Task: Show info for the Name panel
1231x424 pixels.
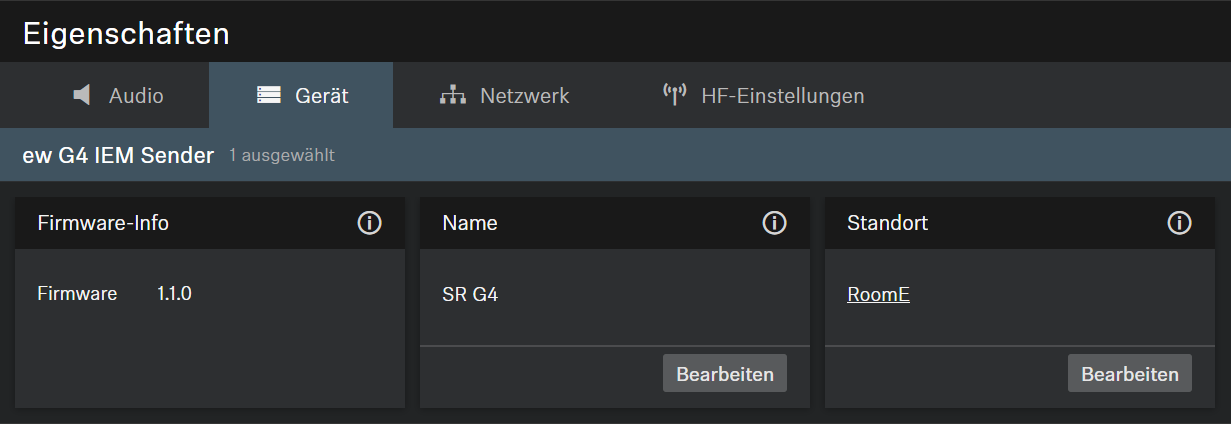Action: (x=774, y=223)
